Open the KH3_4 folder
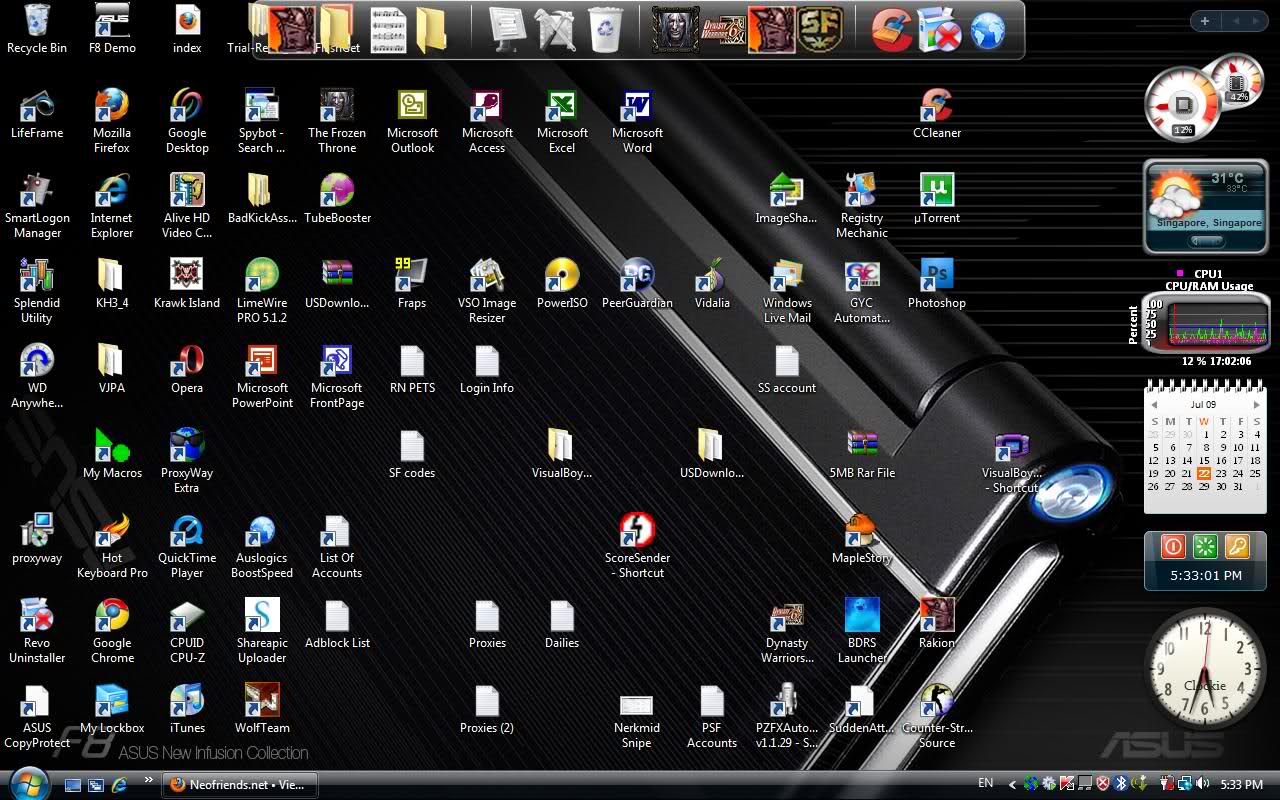This screenshot has width=1280, height=800. point(112,283)
